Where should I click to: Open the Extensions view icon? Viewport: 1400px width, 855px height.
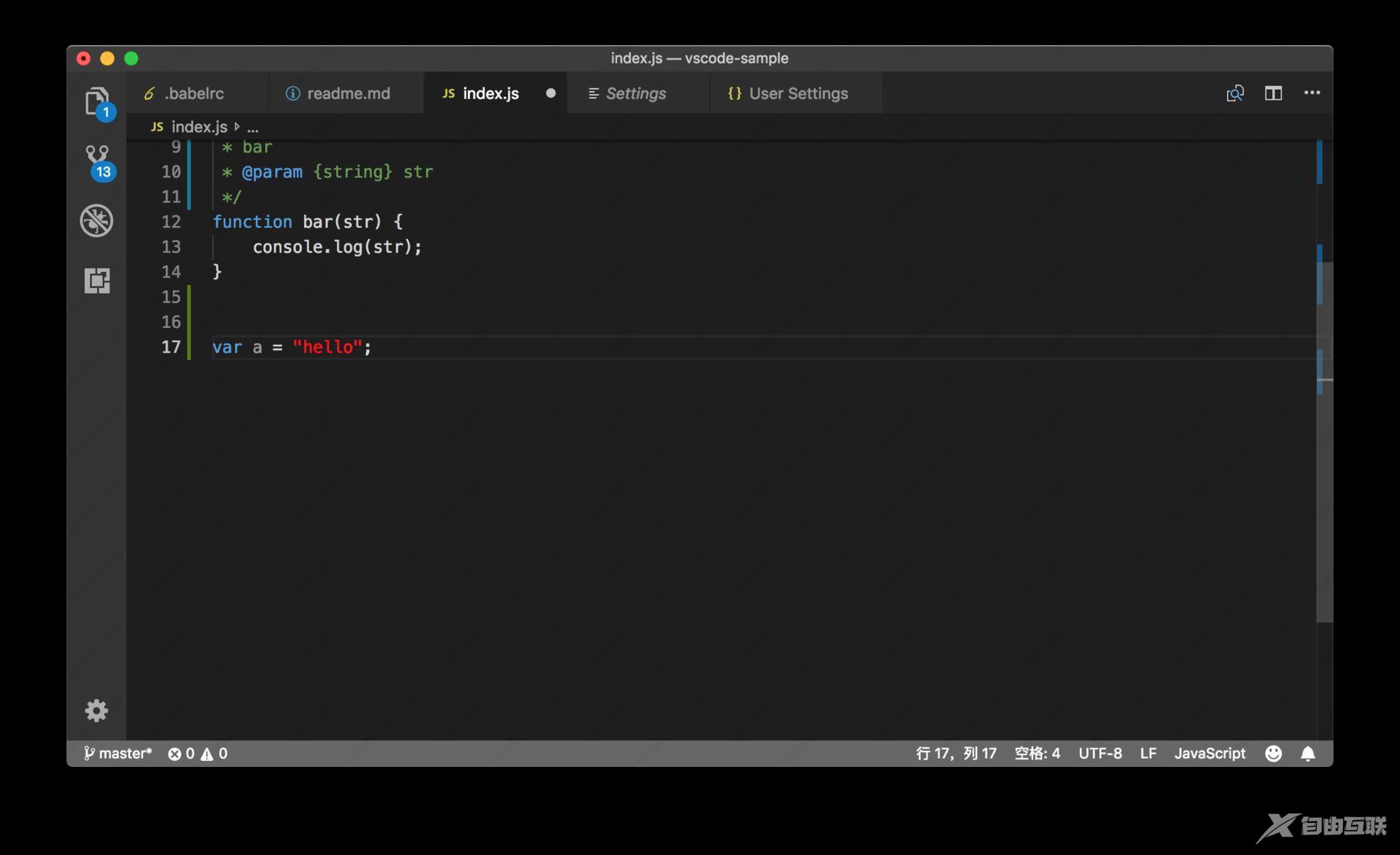tap(97, 281)
